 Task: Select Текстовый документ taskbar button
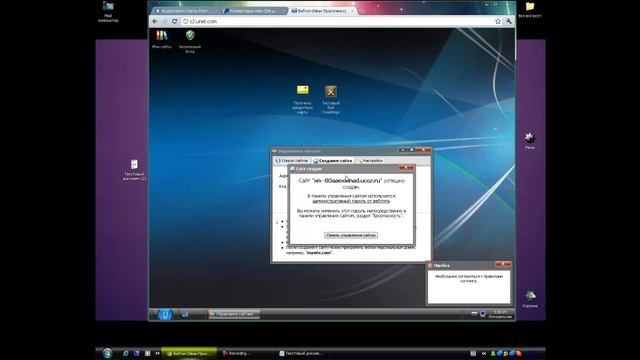point(304,353)
